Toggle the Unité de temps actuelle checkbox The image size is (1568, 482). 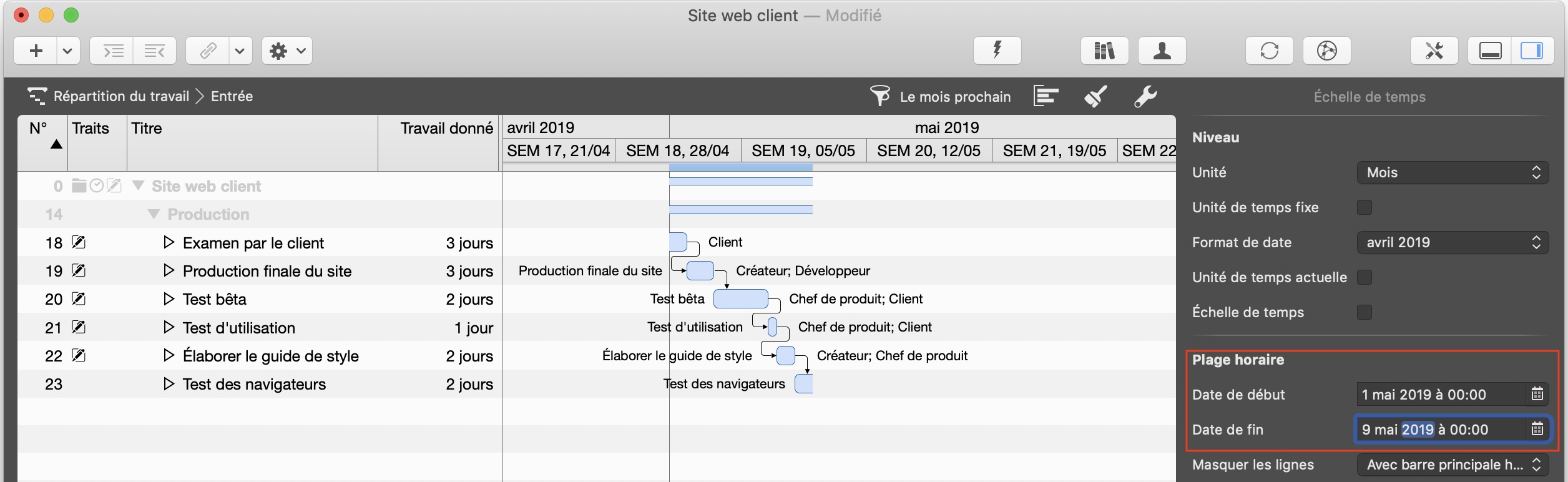(x=1365, y=277)
